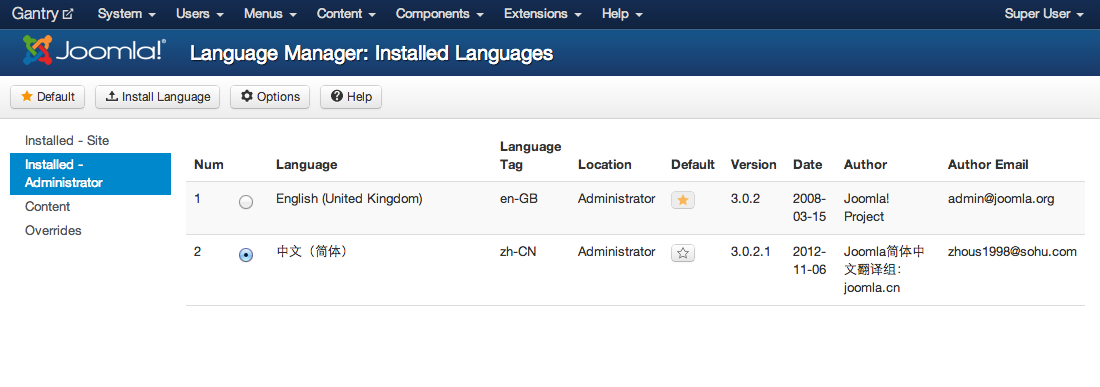Click date '2012-11-06' cell
Image resolution: width=1100 pixels, height=387 pixels.
click(x=810, y=261)
